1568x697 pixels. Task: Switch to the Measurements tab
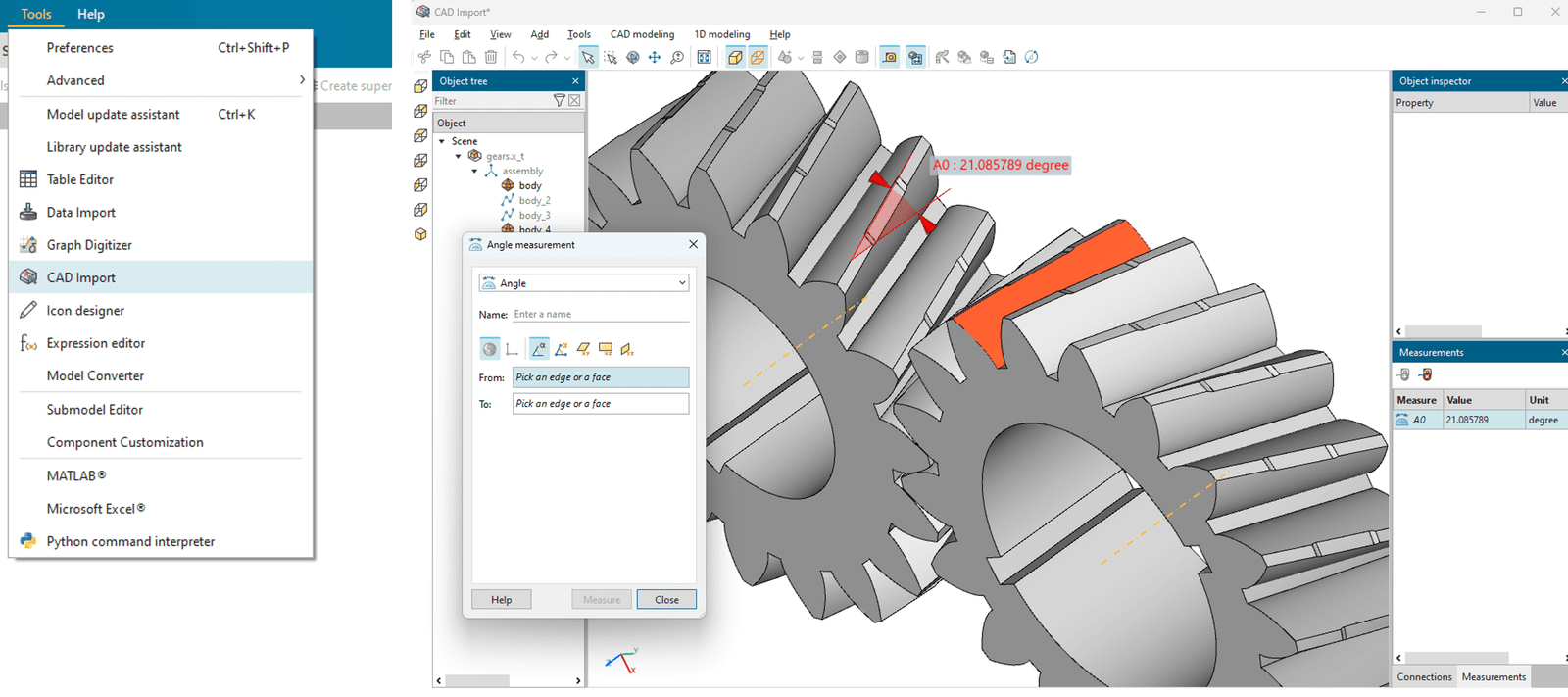pyautogui.click(x=1494, y=677)
